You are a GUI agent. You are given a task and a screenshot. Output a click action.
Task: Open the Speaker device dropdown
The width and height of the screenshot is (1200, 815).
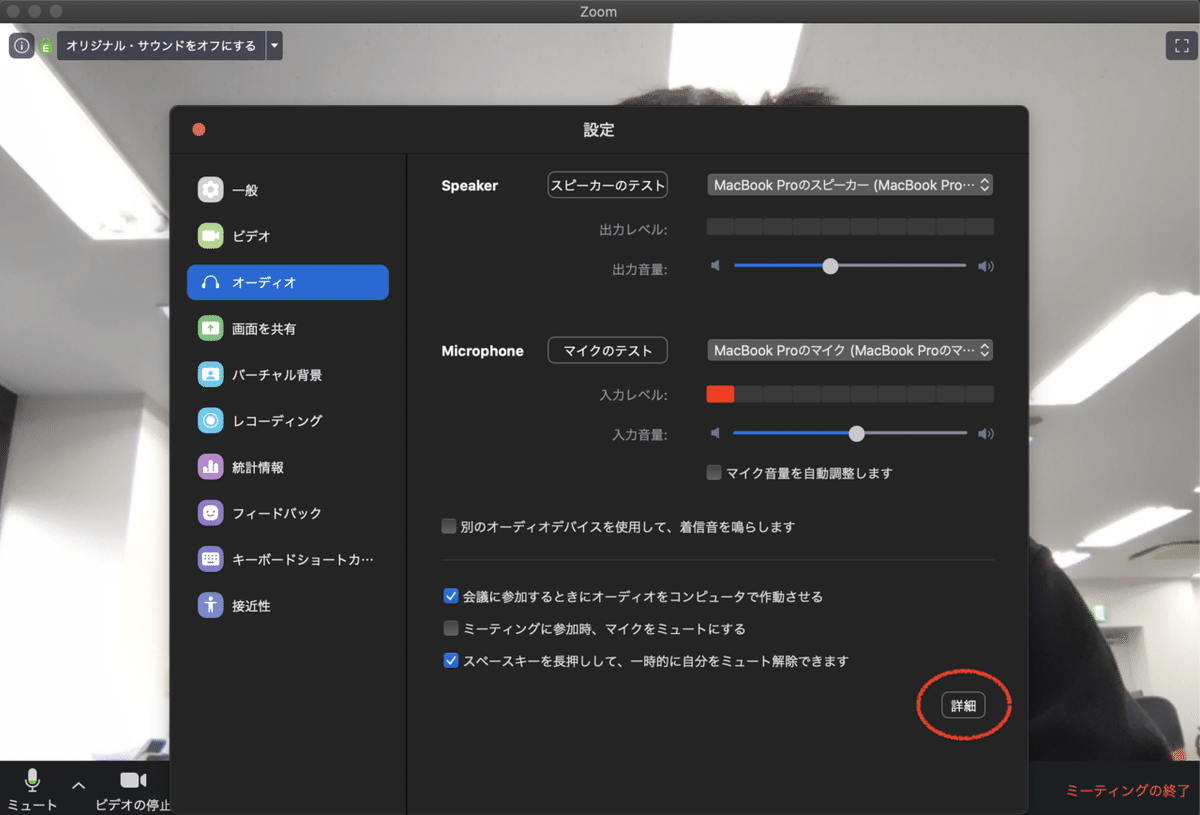click(850, 185)
